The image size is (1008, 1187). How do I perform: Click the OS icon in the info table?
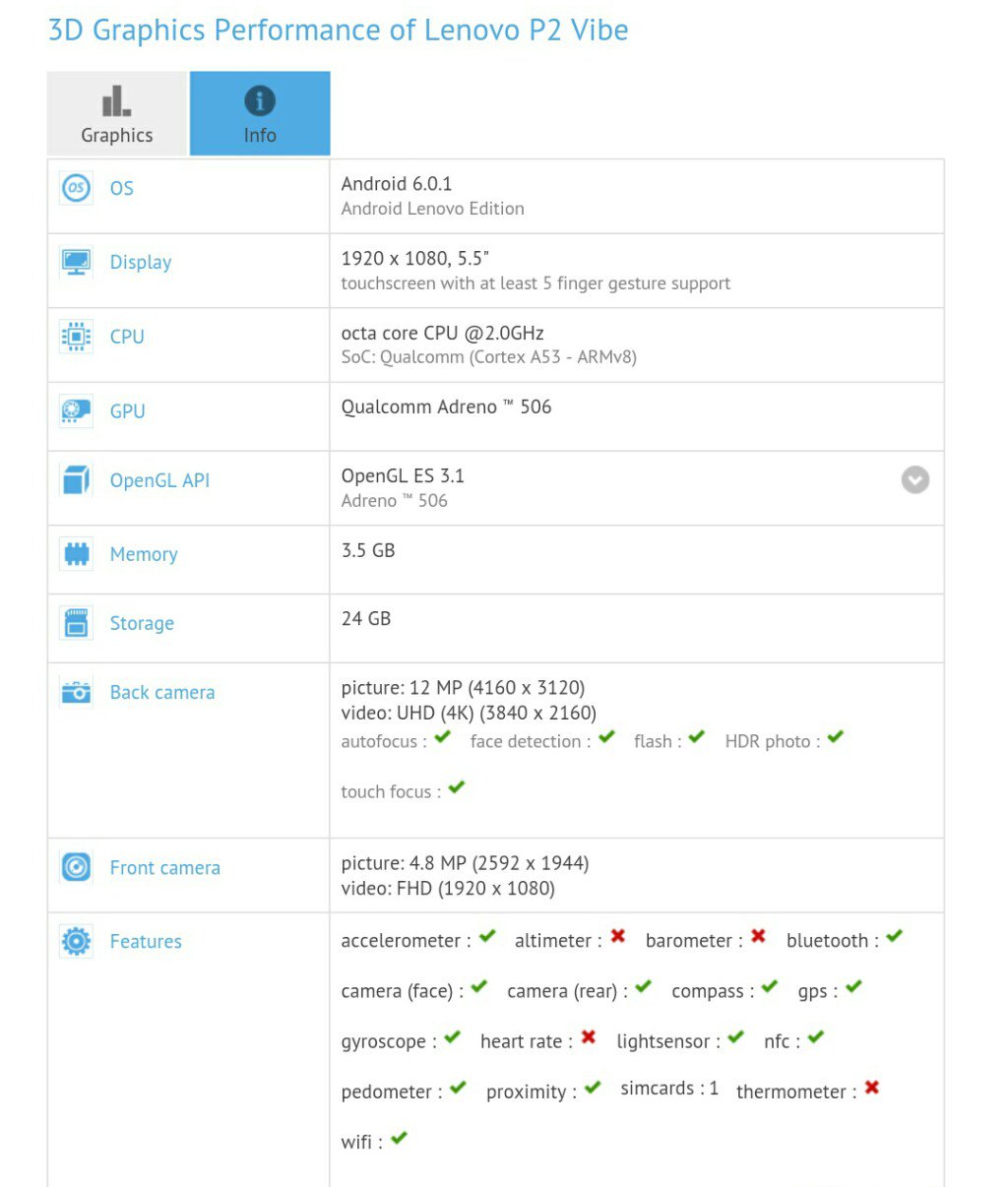76,188
